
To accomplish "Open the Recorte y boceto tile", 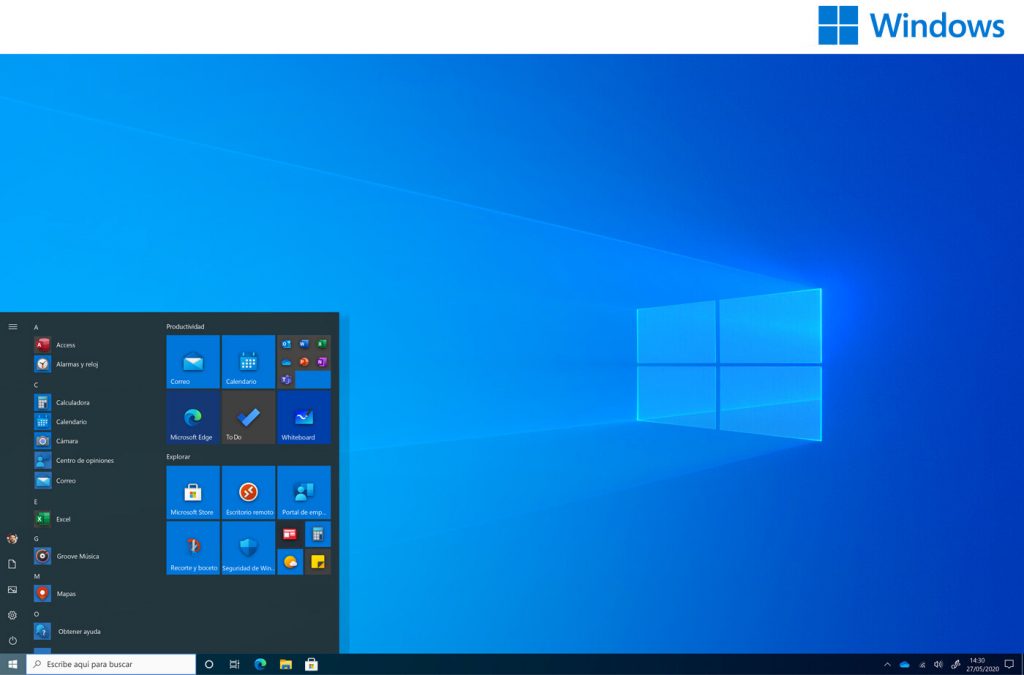I will pos(193,548).
